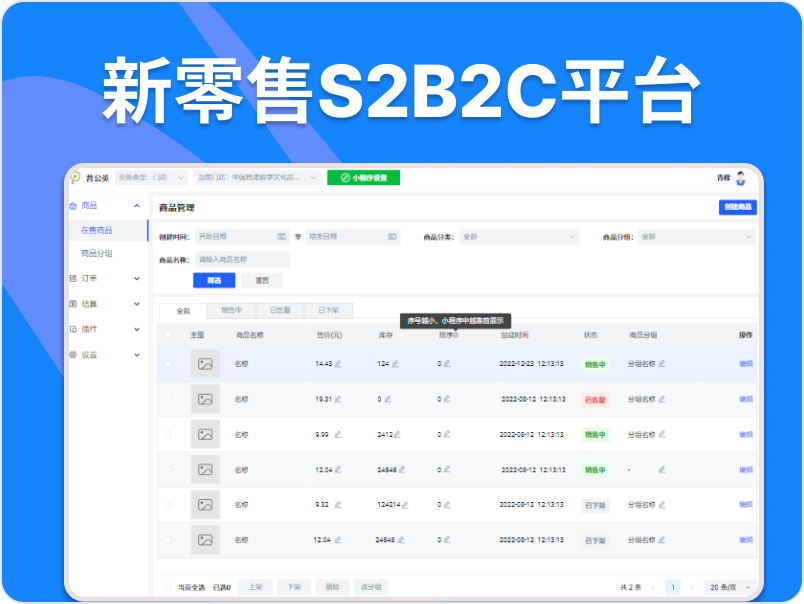
Task: Switch to the 已售罄 tab
Action: pos(282,310)
